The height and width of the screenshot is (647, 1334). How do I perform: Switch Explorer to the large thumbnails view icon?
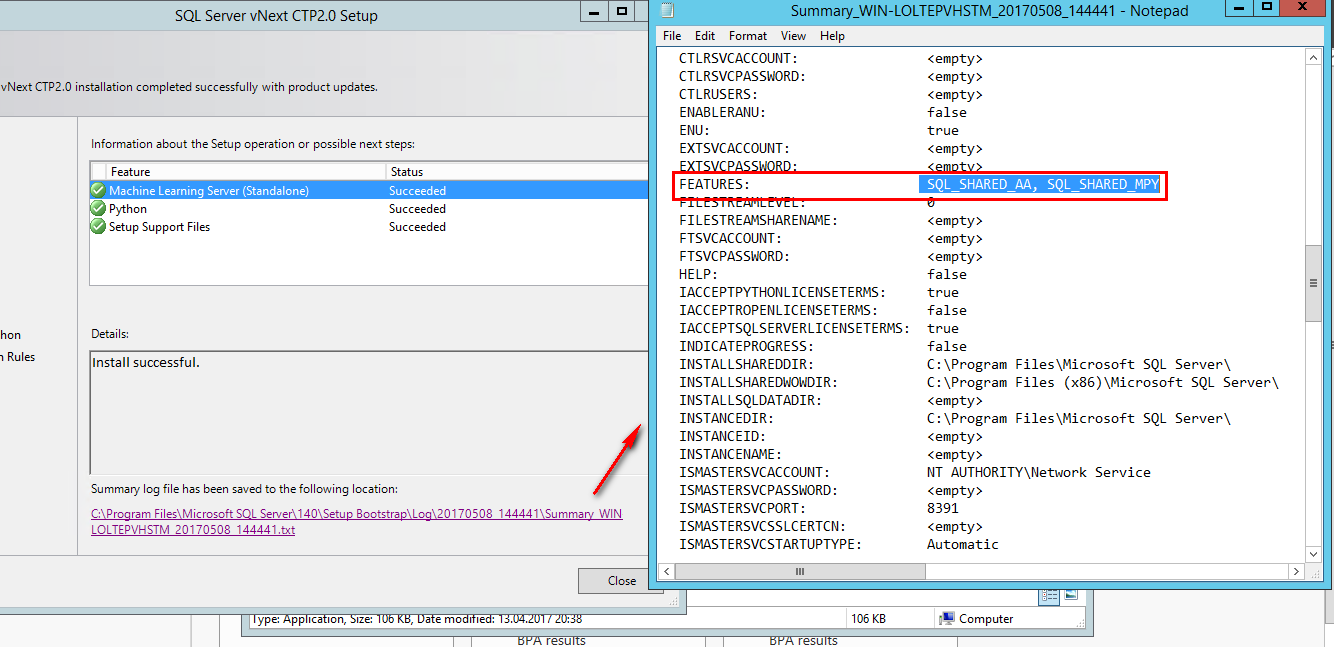pyautogui.click(x=1070, y=595)
